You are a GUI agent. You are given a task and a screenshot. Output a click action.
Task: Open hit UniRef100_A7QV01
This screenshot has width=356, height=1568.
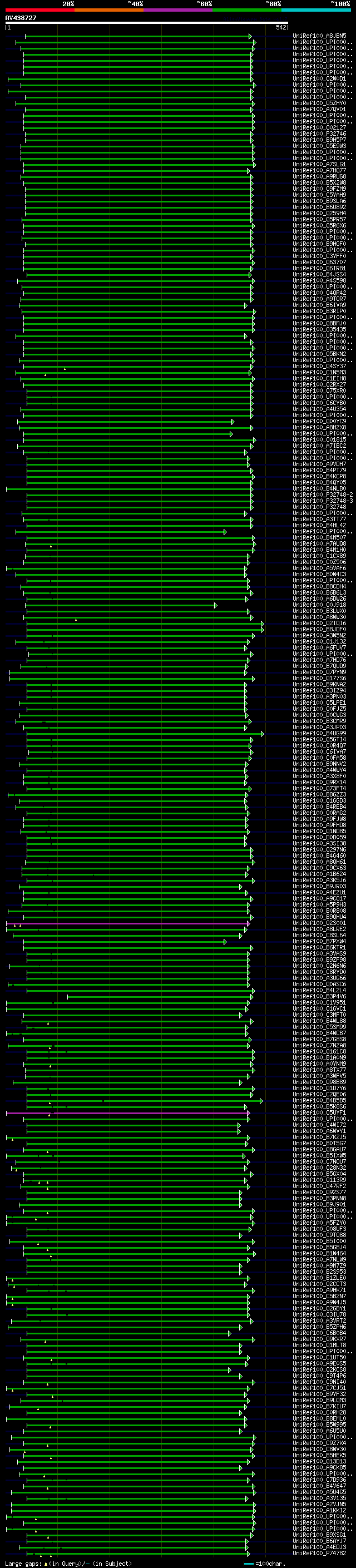[x=319, y=110]
